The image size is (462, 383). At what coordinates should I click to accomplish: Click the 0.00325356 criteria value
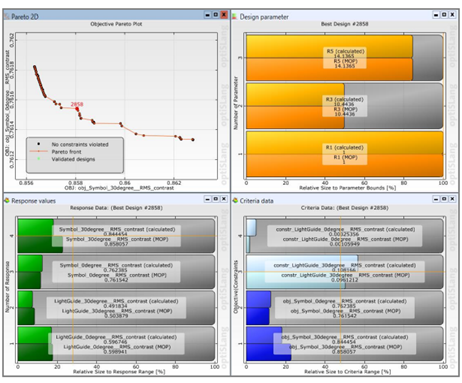[344, 234]
